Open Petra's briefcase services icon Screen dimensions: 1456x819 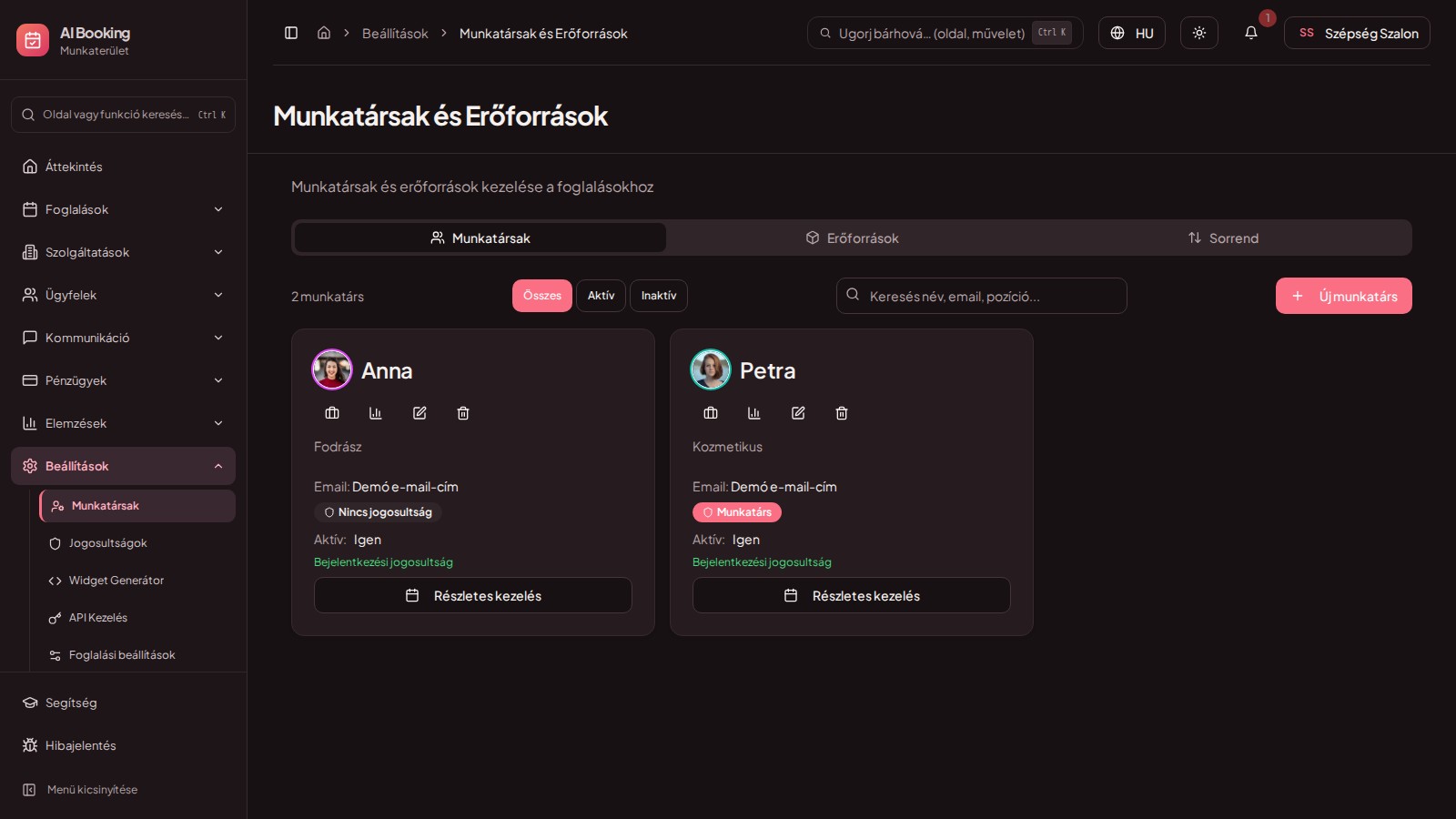point(711,413)
